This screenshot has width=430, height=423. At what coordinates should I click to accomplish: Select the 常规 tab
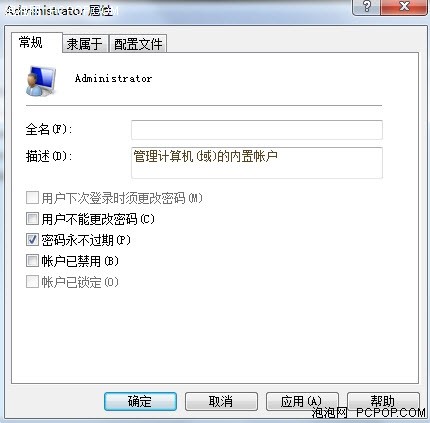coord(31,42)
